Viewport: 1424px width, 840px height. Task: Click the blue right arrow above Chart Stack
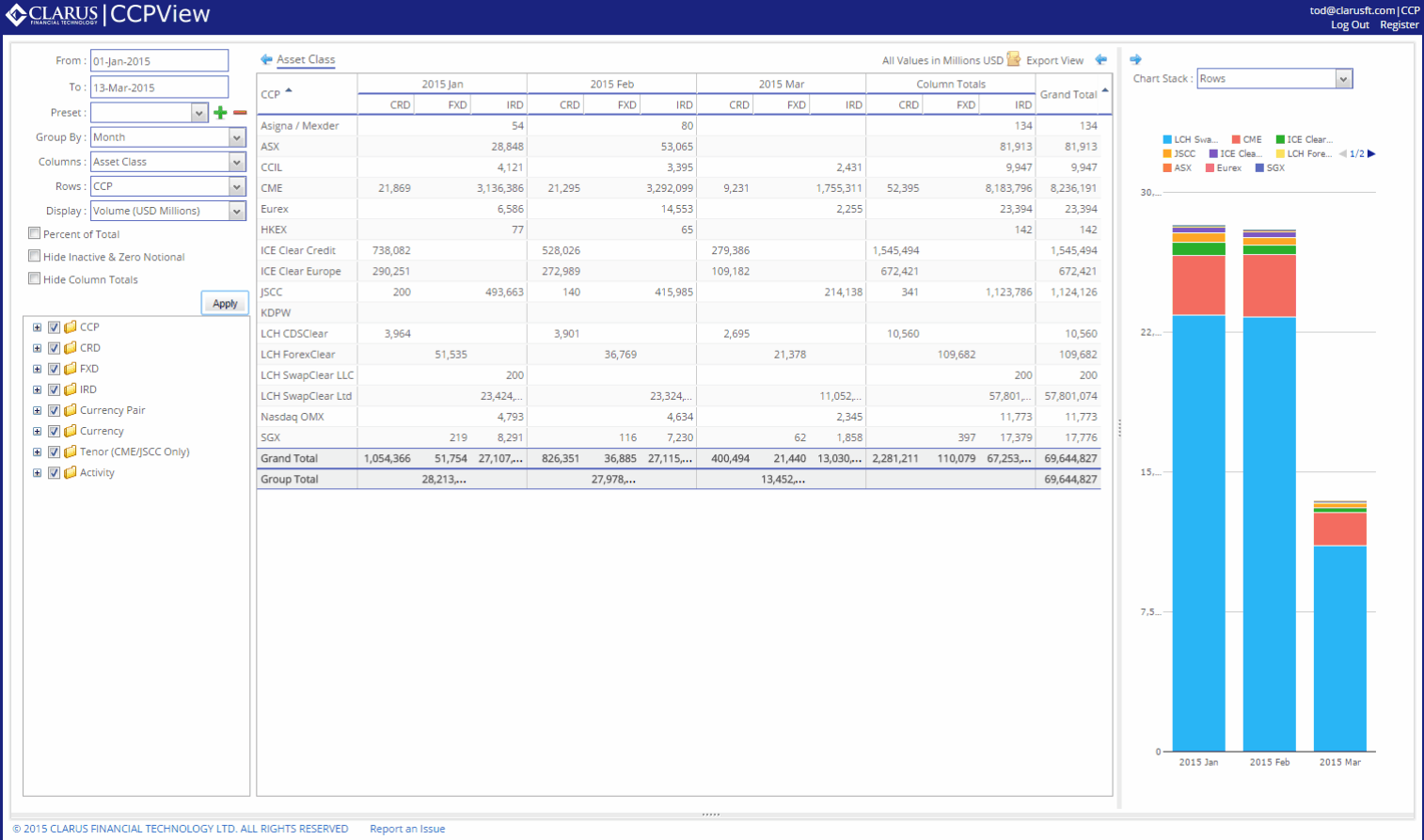coord(1135,59)
